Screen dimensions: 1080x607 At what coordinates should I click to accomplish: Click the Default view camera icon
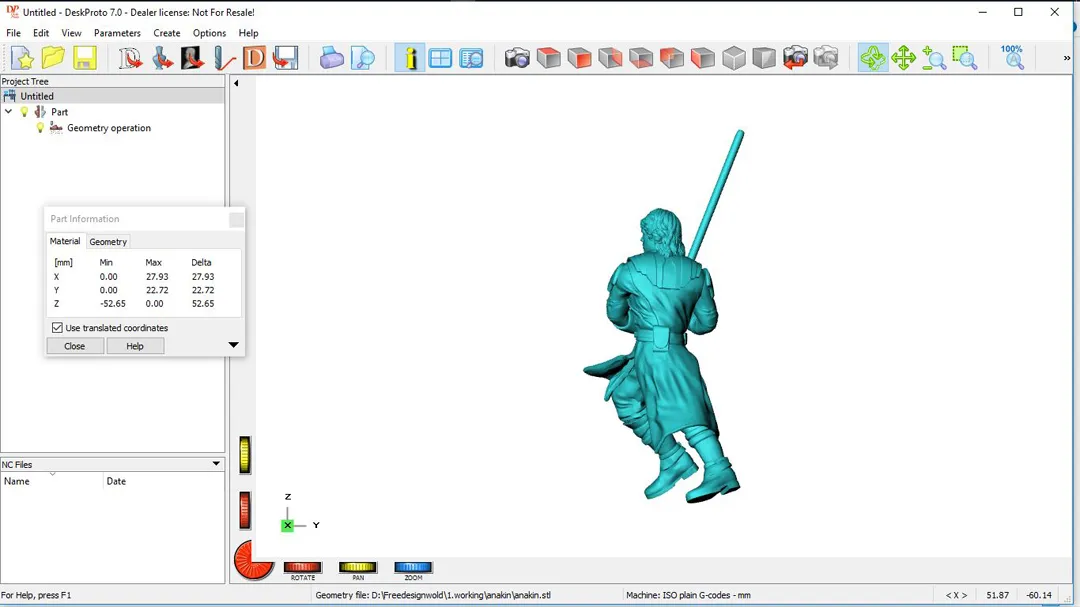517,59
